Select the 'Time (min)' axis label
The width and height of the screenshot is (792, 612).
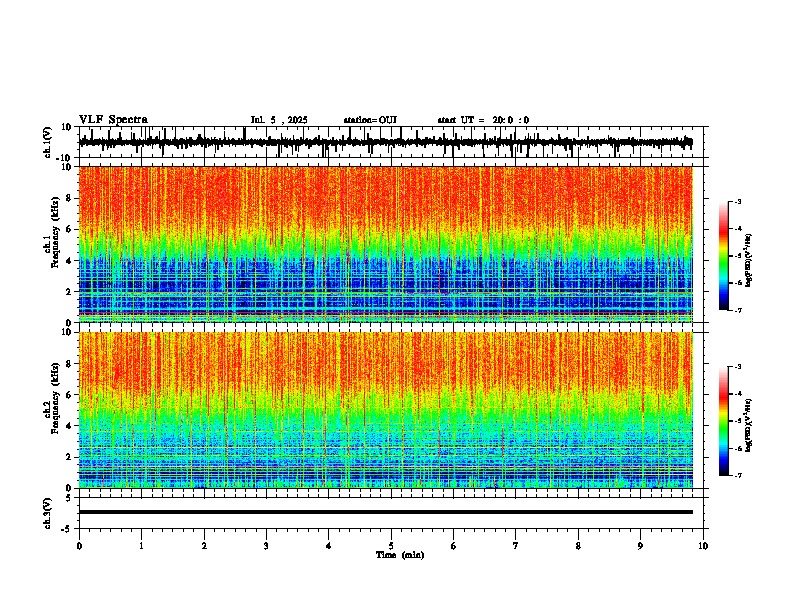pos(400,555)
